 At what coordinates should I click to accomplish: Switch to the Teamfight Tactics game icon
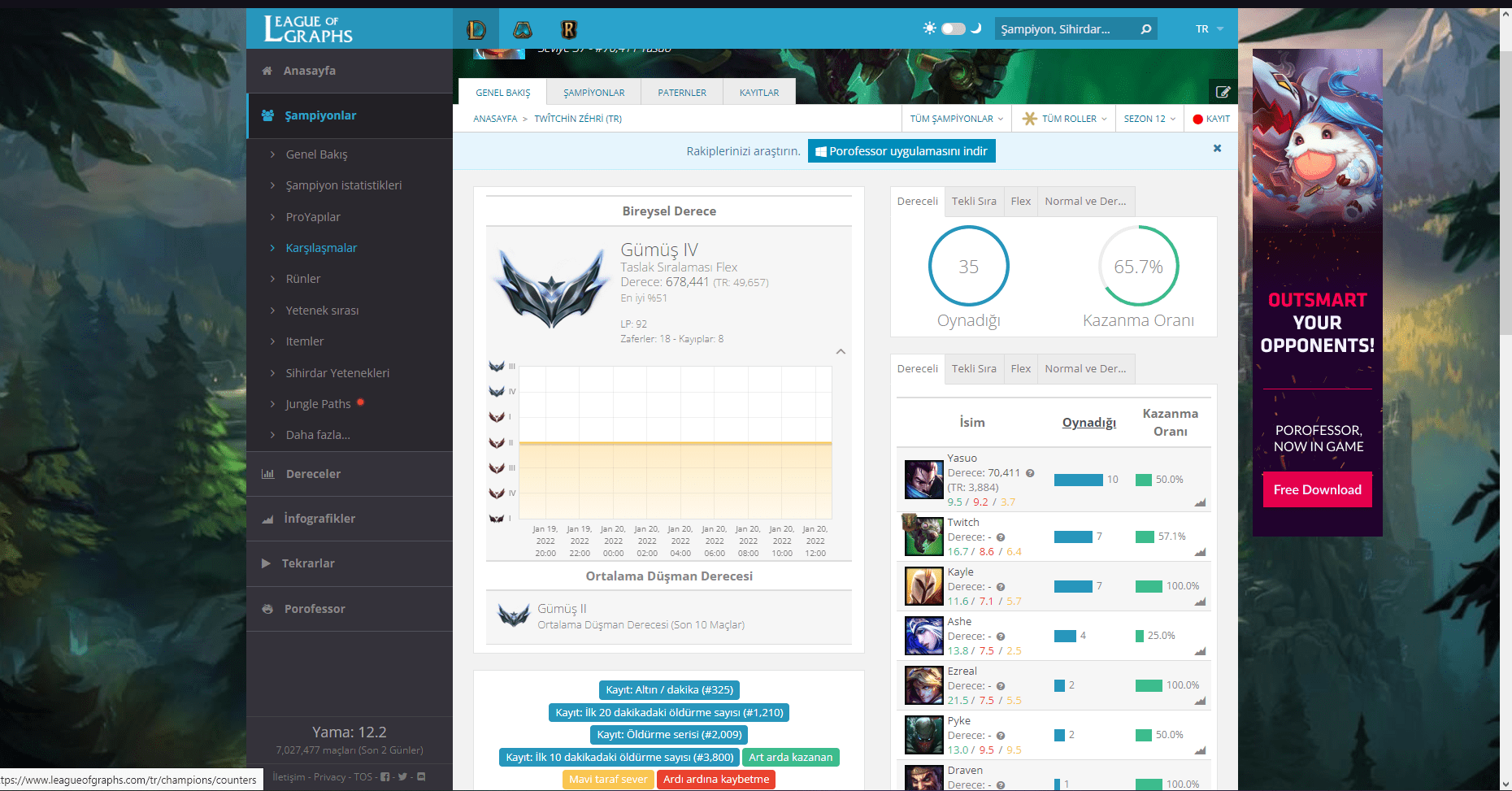pyautogui.click(x=523, y=30)
